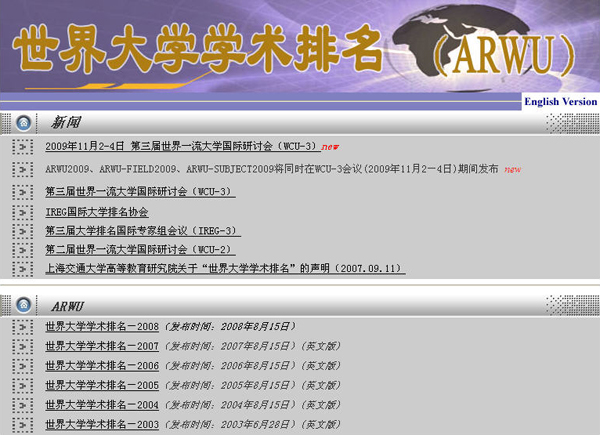Viewport: 600px width, 435px height.
Task: Click bullet icon beside 世界大学学术排名－2006
Action: tap(23, 366)
